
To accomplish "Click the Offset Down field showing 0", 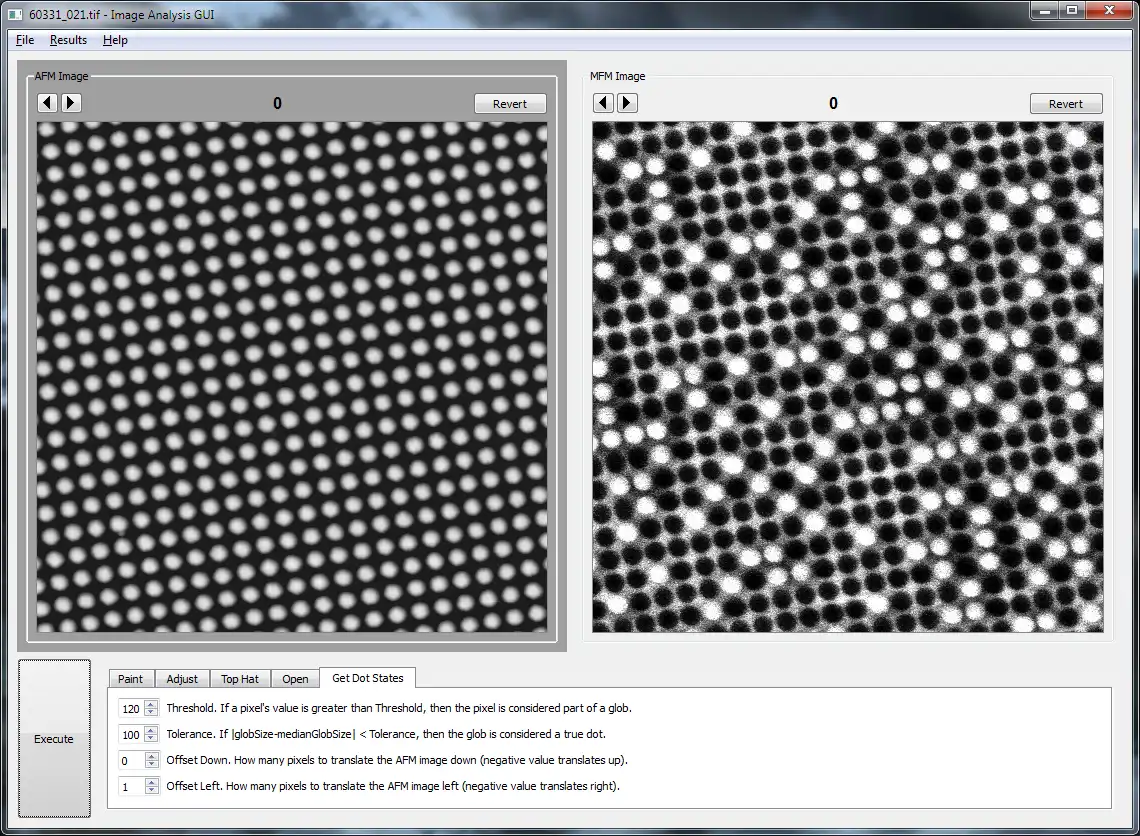I will click(x=131, y=761).
